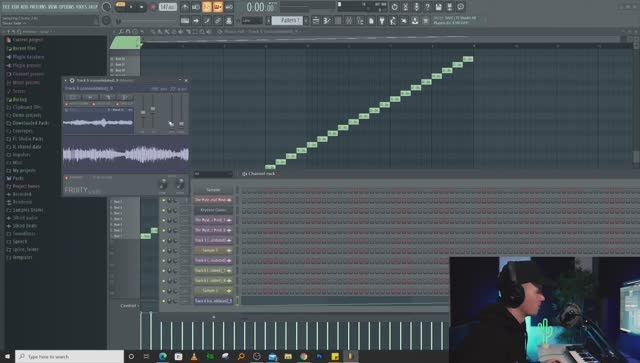Click the undo history icon
Viewport: 640px width, 363px height.
coord(394,7)
